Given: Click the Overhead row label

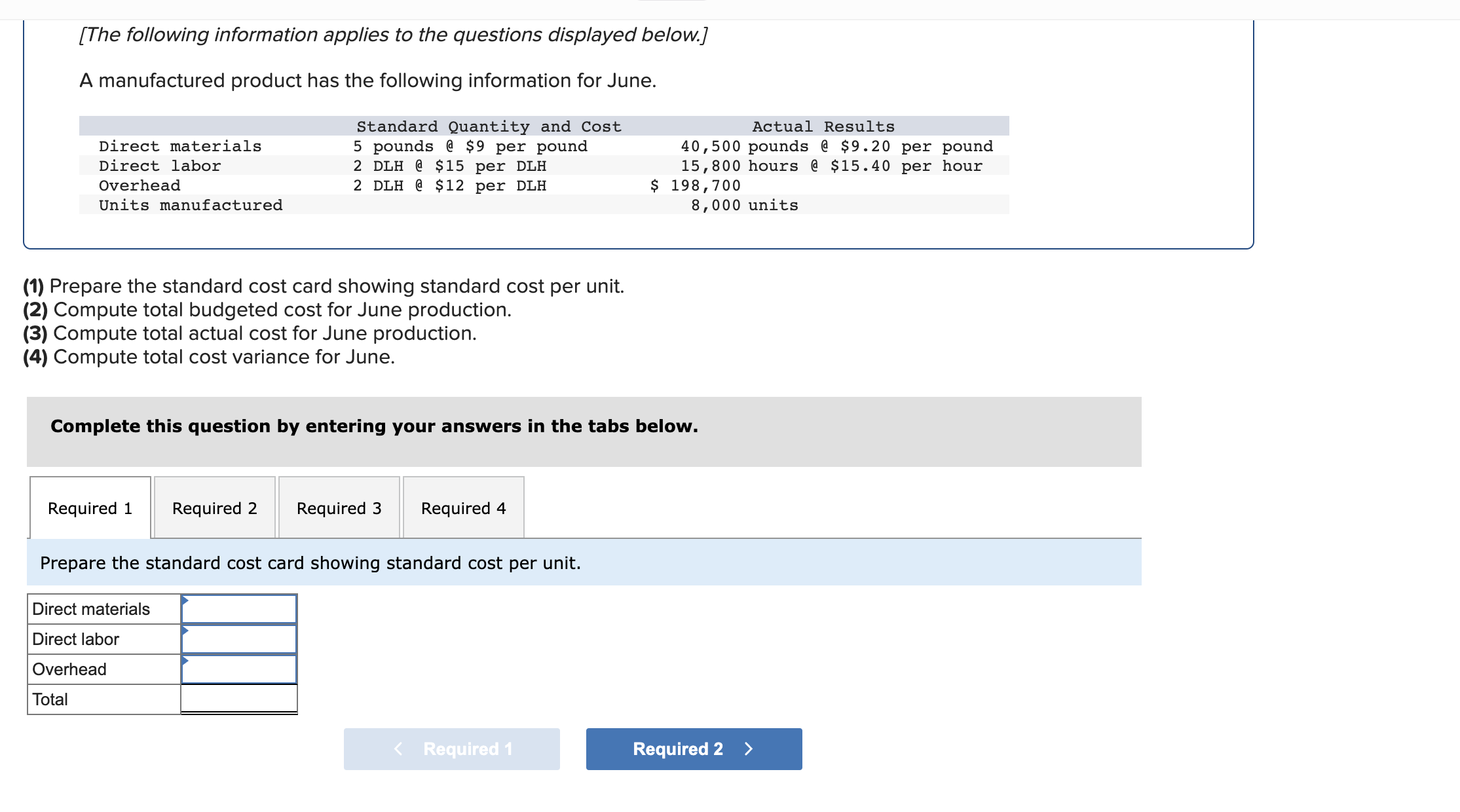Looking at the screenshot, I should pos(68,669).
